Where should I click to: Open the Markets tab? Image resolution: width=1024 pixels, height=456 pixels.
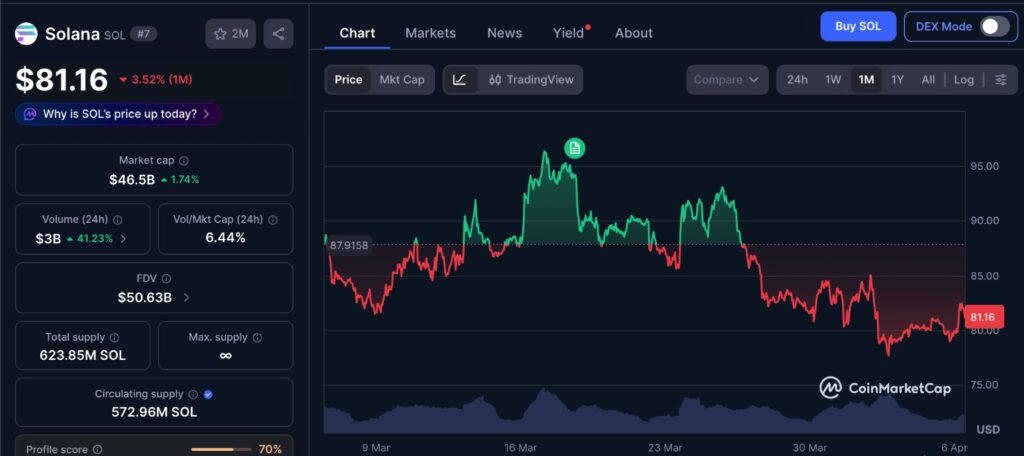pos(430,33)
